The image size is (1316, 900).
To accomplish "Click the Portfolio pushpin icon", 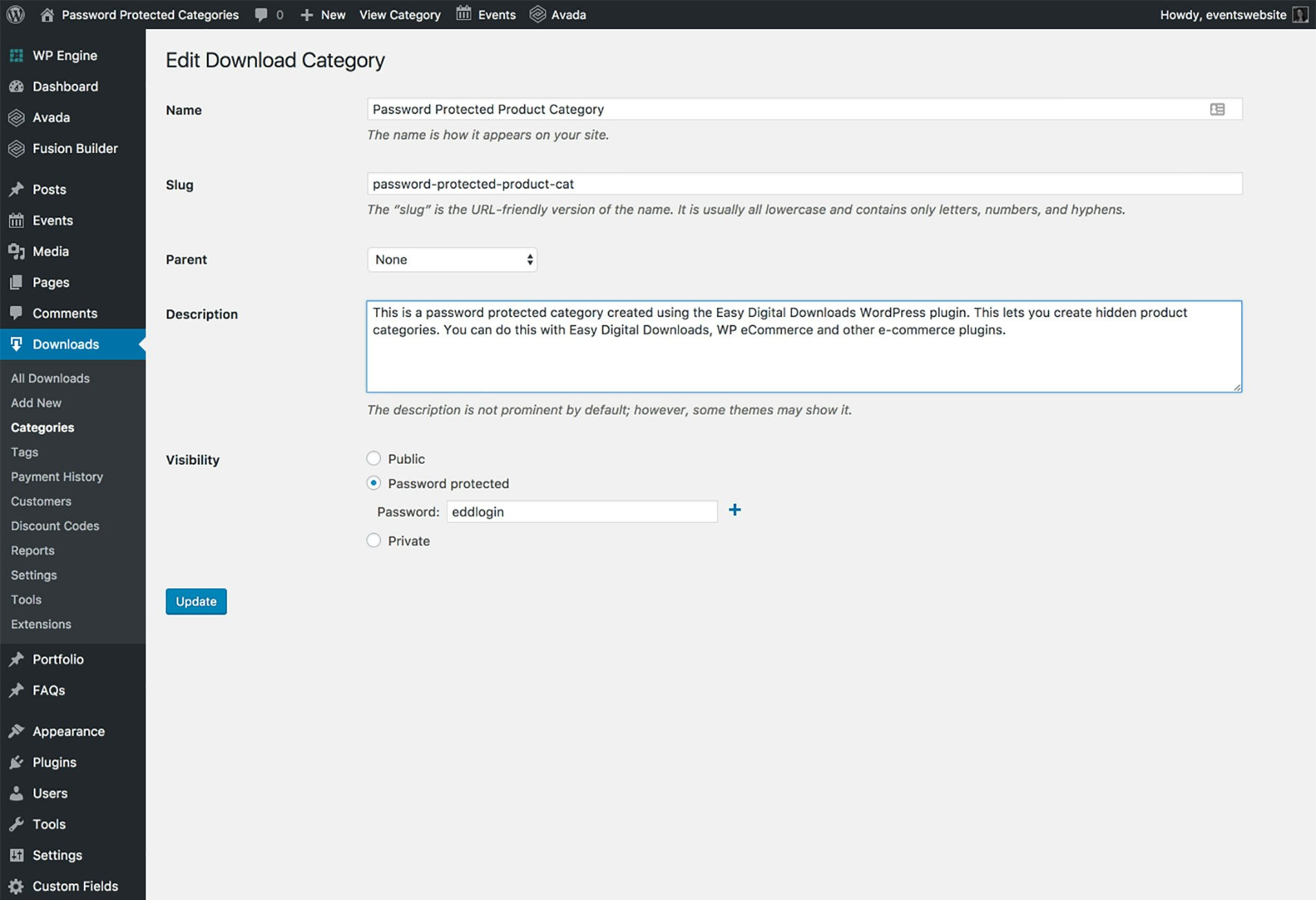I will pyautogui.click(x=17, y=659).
